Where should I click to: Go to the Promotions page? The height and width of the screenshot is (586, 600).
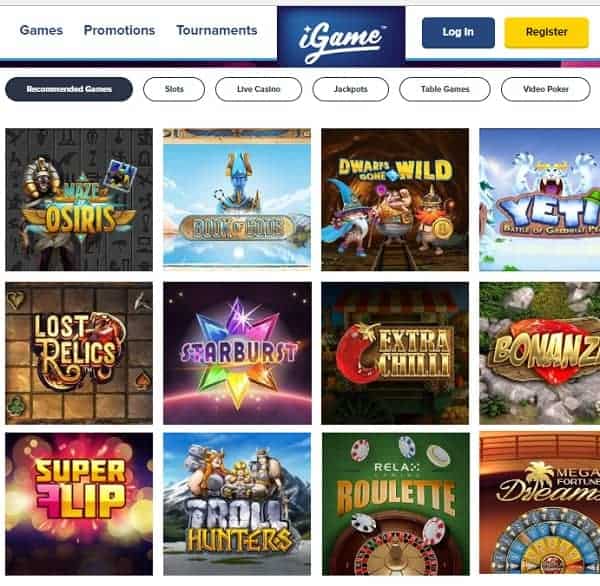[x=119, y=30]
